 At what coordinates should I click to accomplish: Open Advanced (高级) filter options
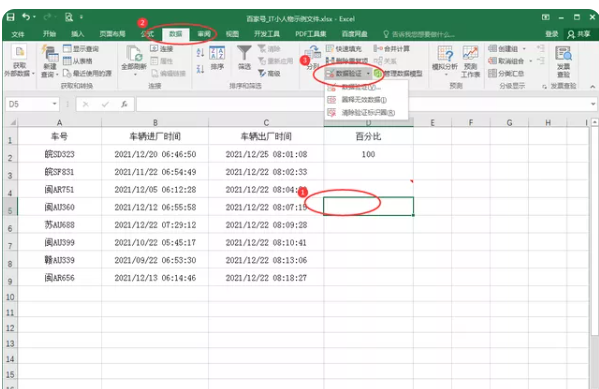269,73
